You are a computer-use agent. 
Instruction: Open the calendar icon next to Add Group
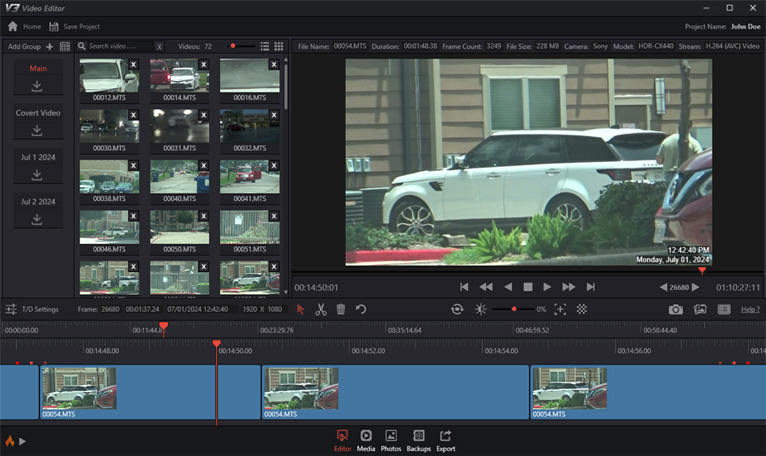65,46
